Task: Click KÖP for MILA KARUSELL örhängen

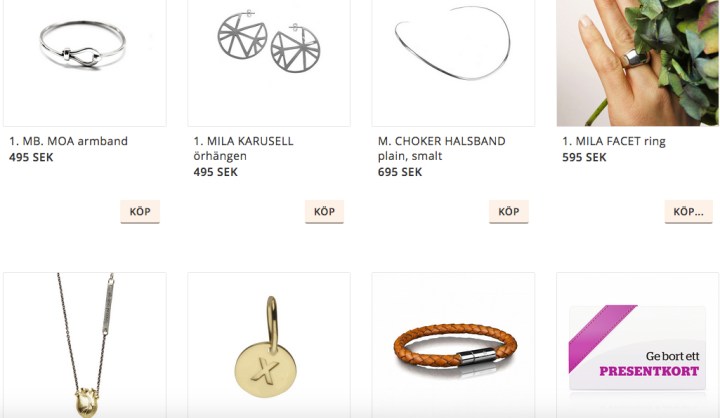Action: coord(324,212)
